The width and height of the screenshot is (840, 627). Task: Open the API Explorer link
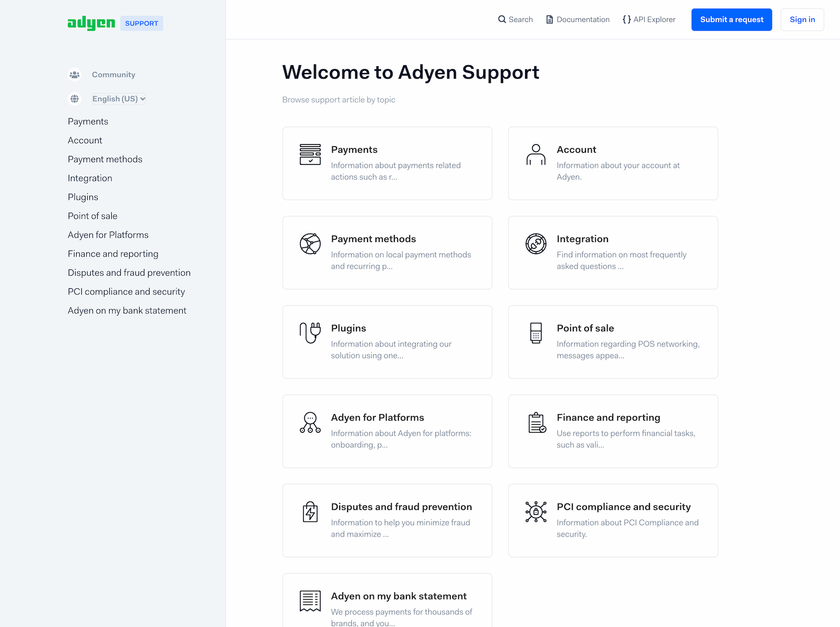(648, 20)
